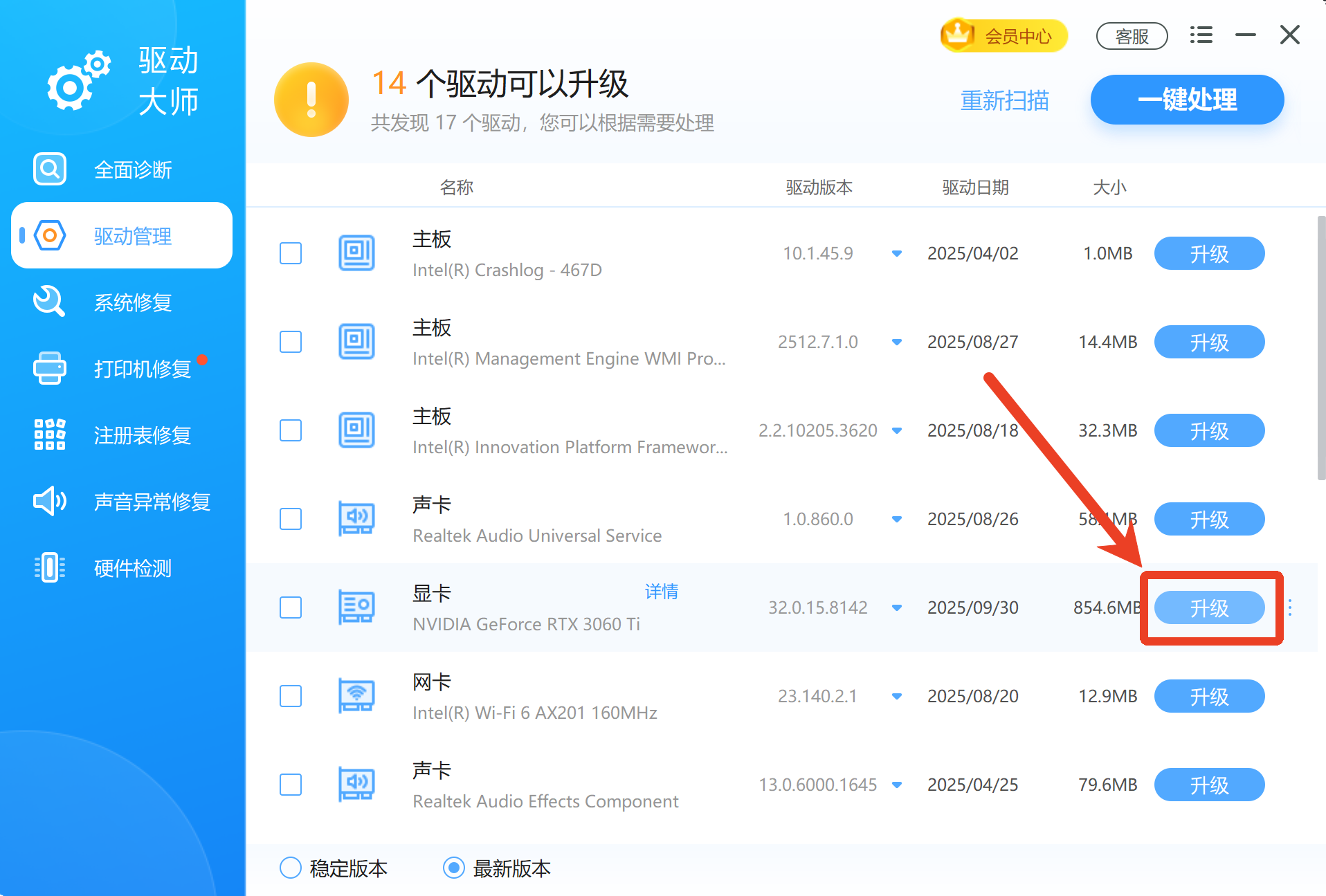Check the Intel(R) Crashlog driver checkbox
The height and width of the screenshot is (896, 1326).
coord(291,253)
